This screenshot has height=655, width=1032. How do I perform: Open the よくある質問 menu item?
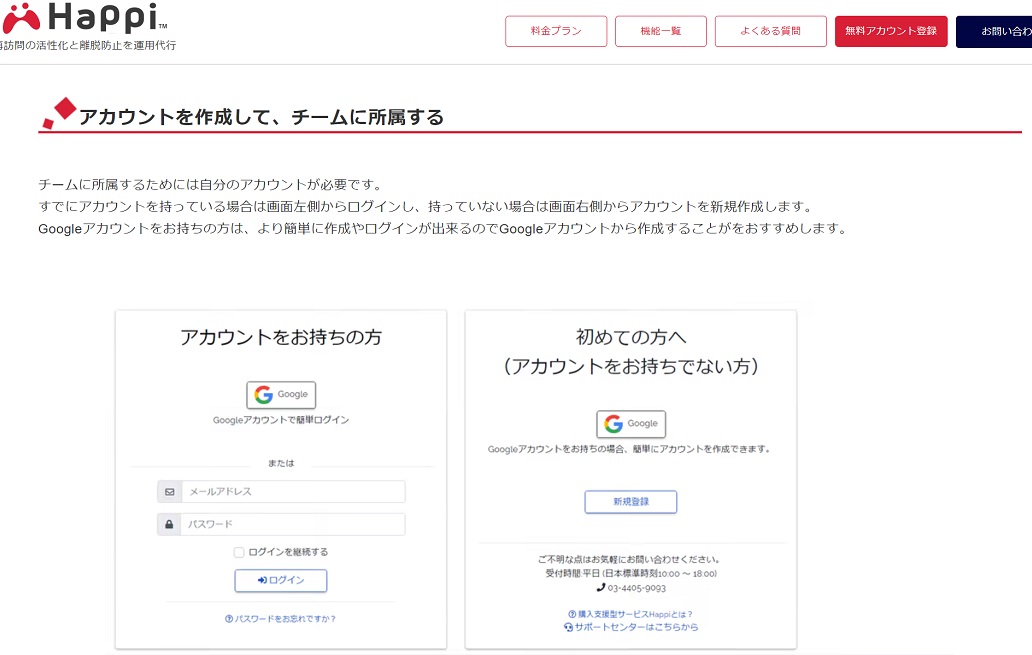(x=771, y=31)
